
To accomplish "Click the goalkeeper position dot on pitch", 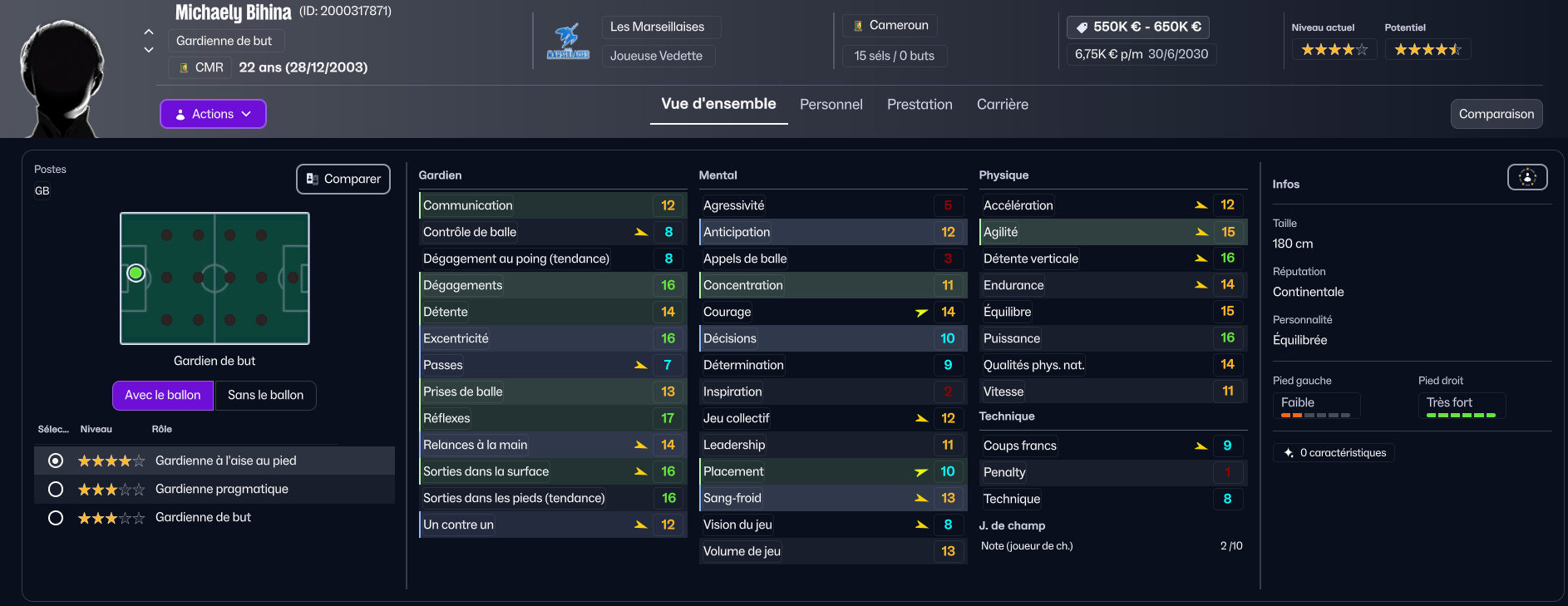I will point(136,273).
